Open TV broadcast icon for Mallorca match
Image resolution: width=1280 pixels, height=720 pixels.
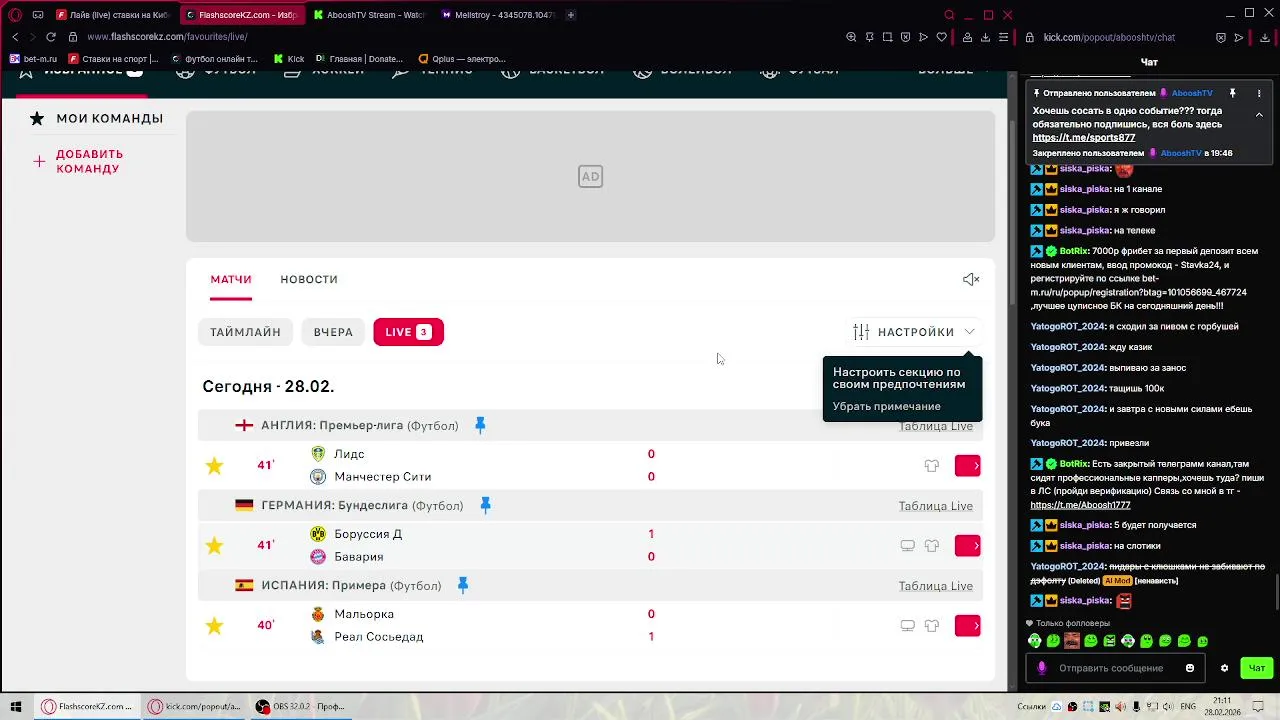907,625
